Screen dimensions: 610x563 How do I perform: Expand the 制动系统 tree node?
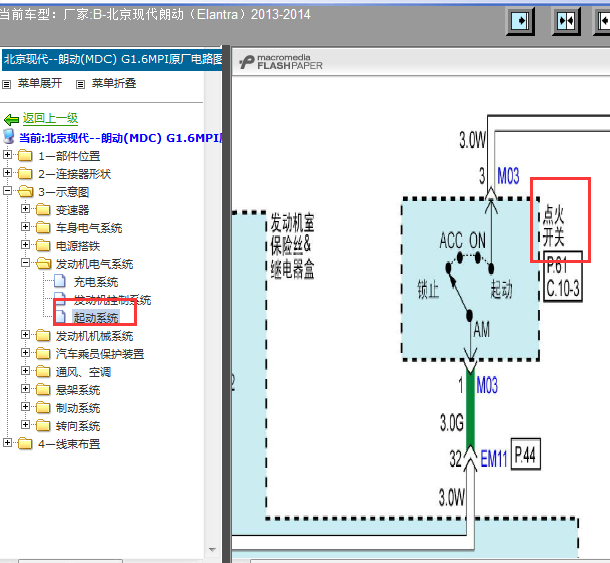pyautogui.click(x=25, y=407)
